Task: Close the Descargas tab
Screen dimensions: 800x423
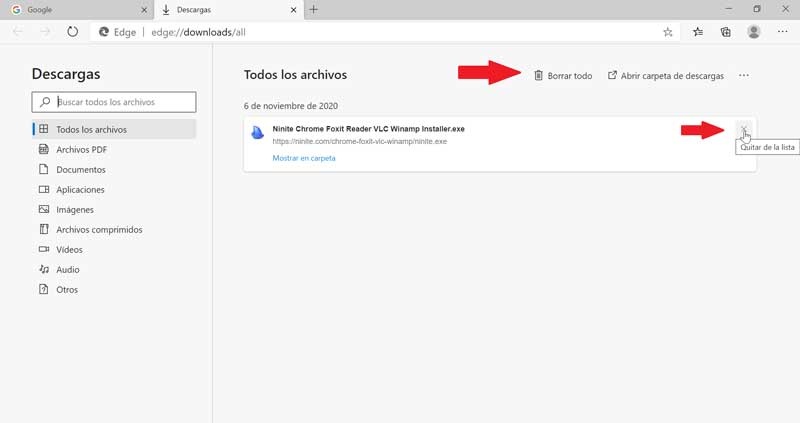Action: 293,10
